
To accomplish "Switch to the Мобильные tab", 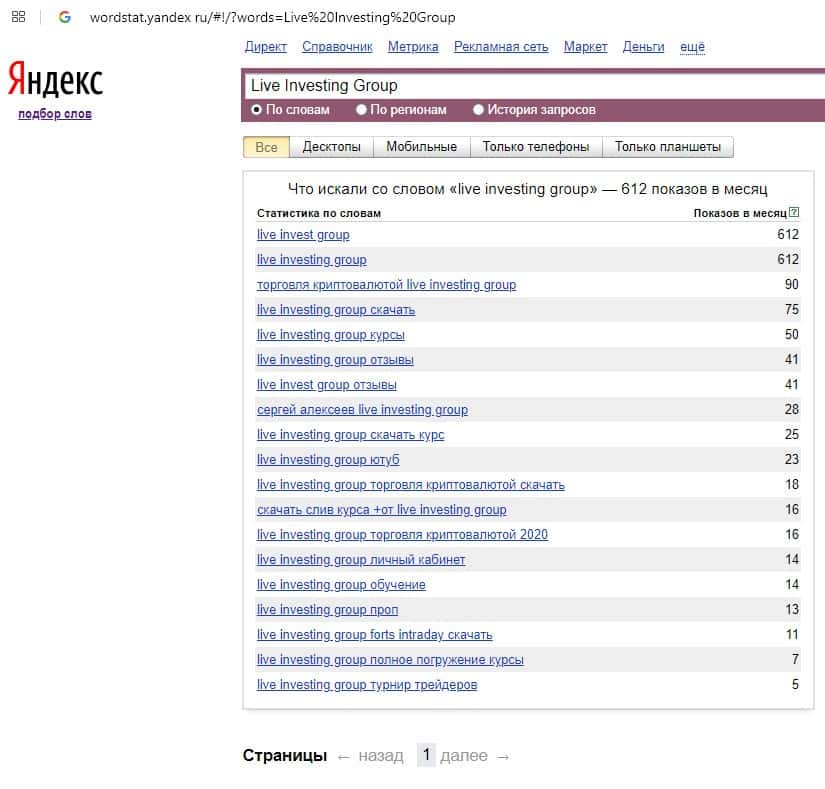I will 421,147.
